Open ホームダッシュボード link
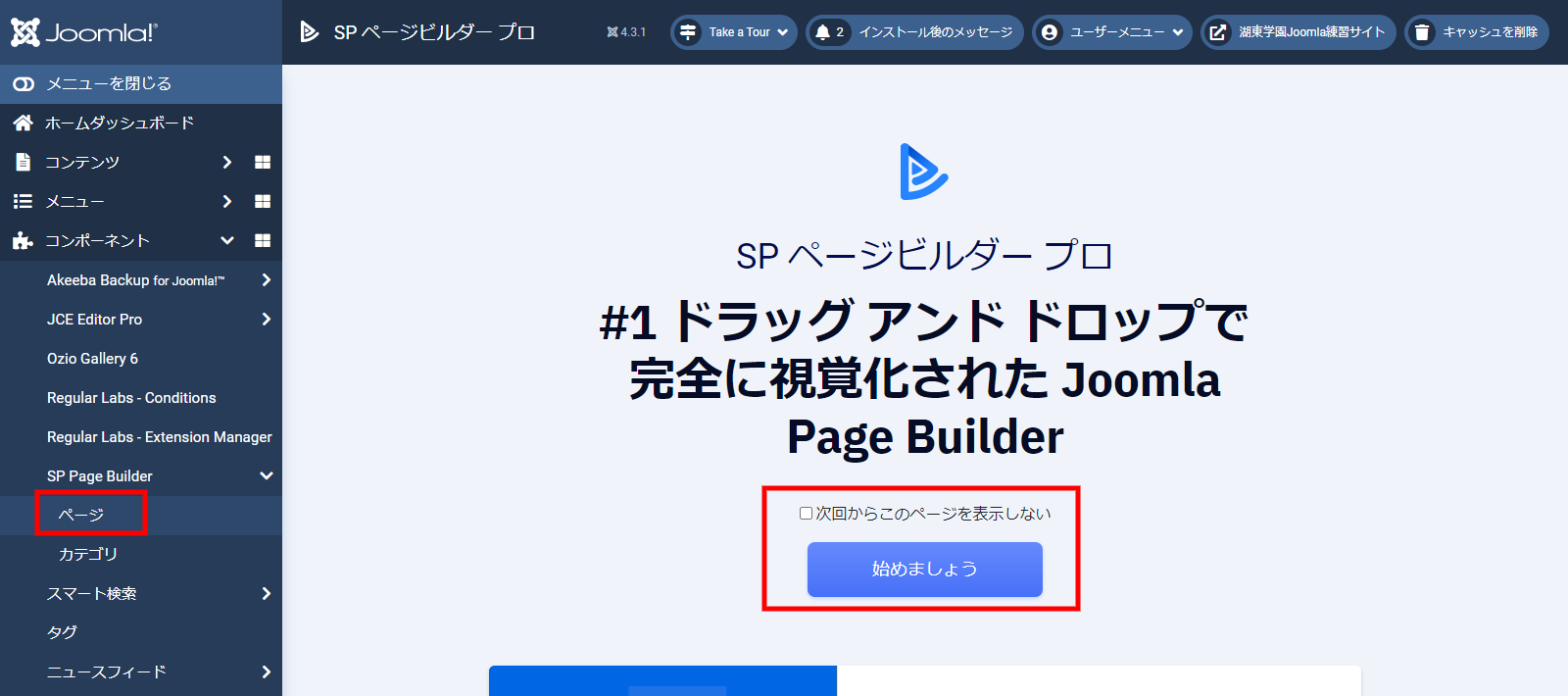This screenshot has width=1568, height=696. [x=120, y=123]
